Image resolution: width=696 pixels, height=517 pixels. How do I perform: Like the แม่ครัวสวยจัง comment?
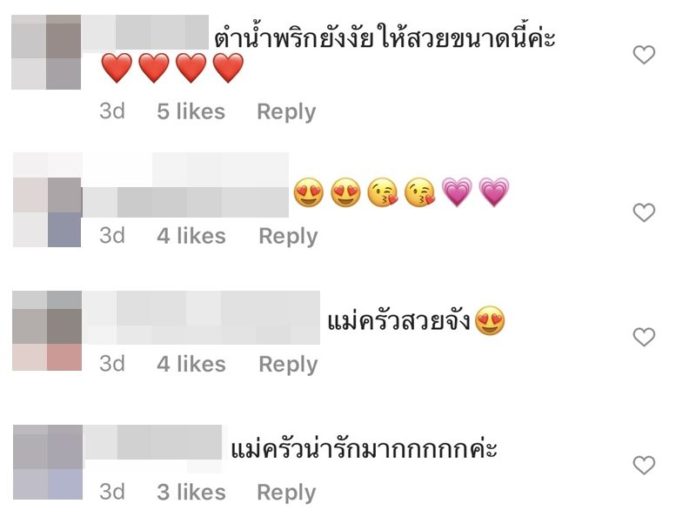point(644,337)
